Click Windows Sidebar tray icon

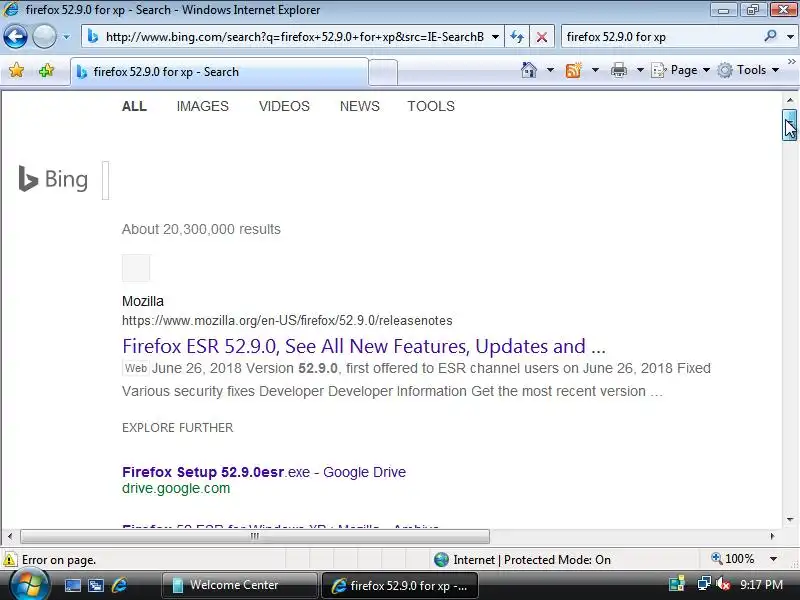pos(677,585)
